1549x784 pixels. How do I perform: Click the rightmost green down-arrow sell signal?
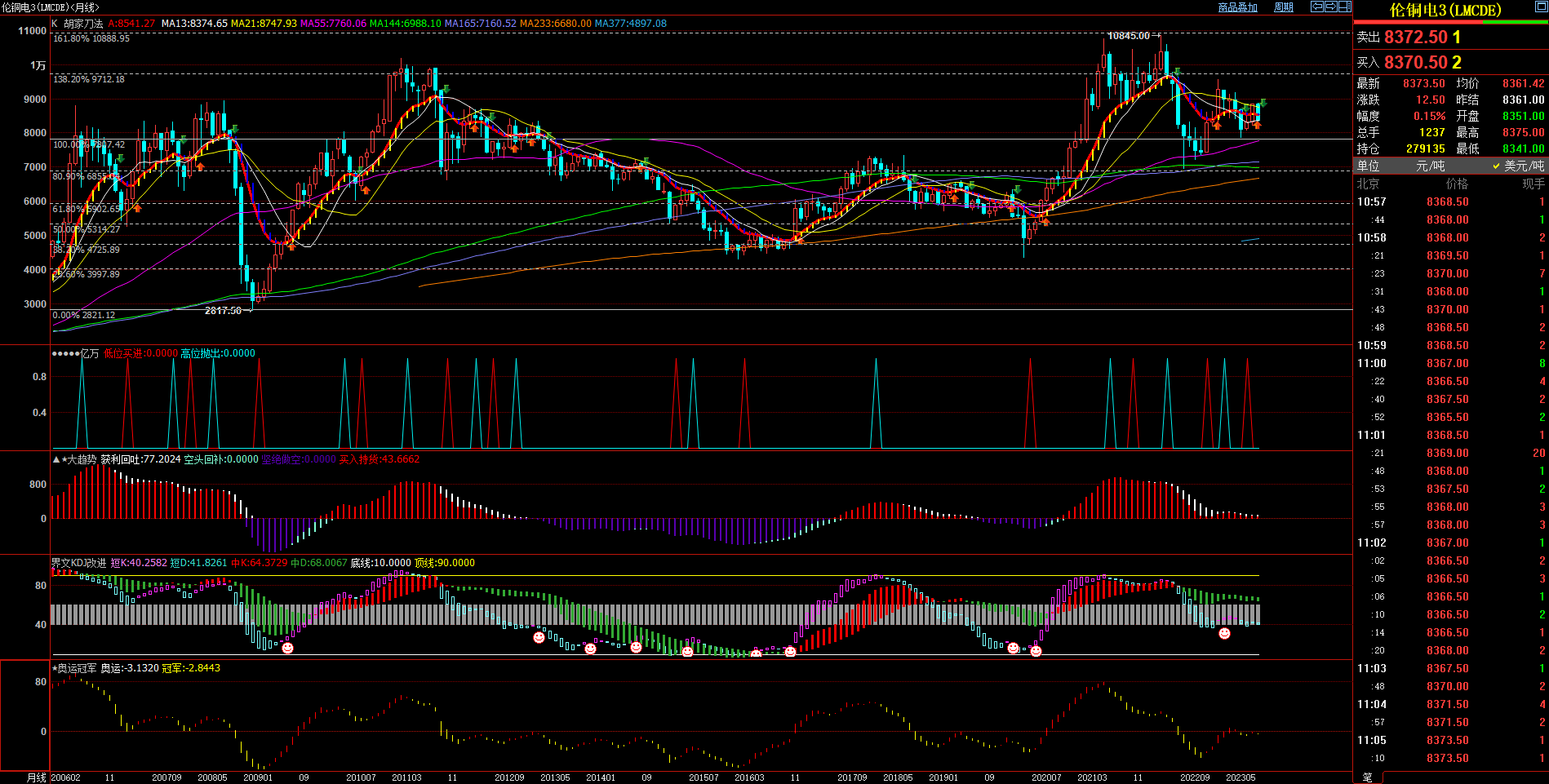click(x=1263, y=104)
